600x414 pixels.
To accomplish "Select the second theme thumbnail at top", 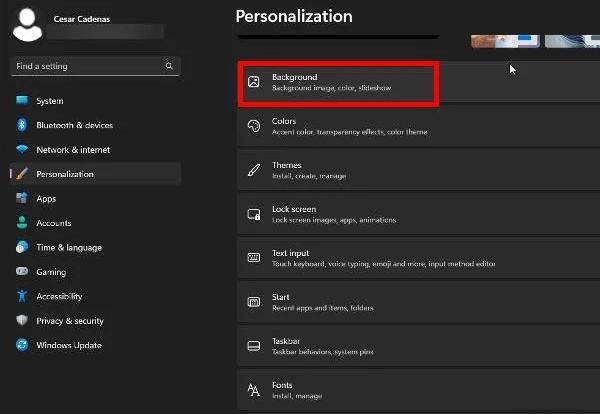I will [572, 41].
